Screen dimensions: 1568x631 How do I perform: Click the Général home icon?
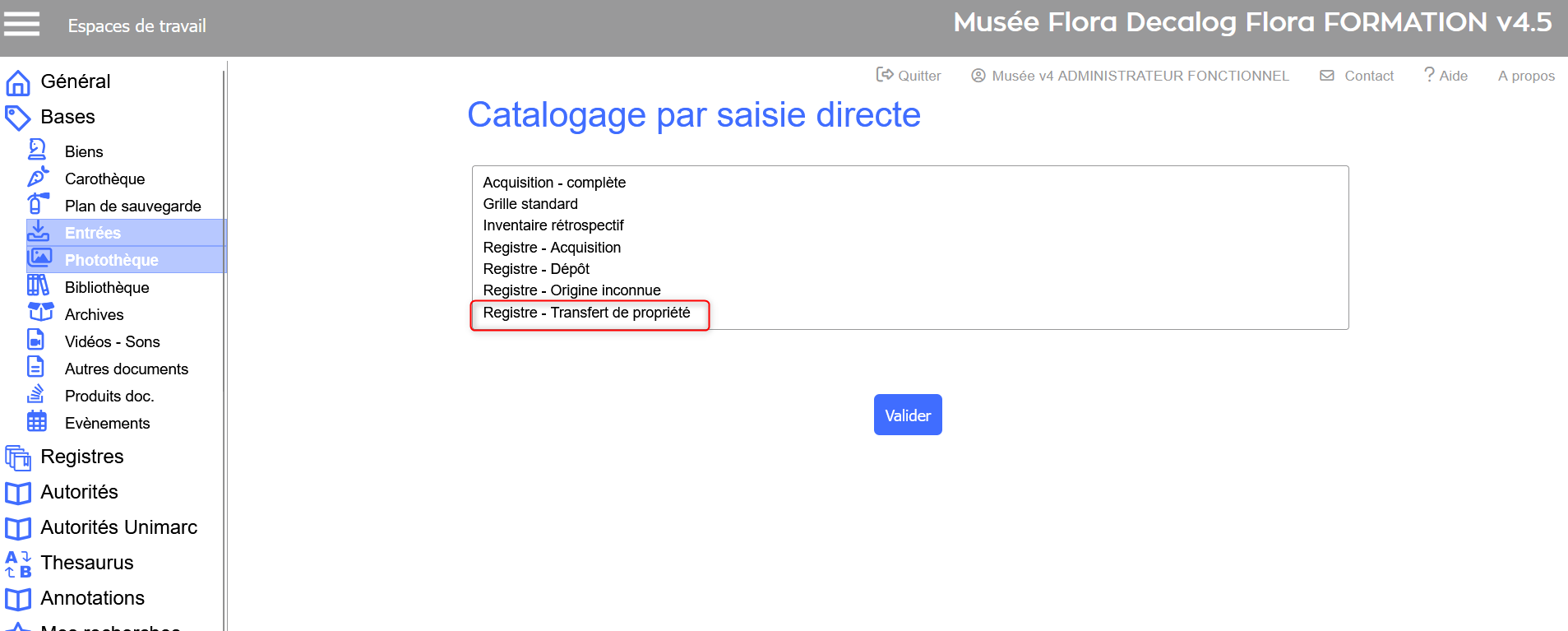coord(18,82)
